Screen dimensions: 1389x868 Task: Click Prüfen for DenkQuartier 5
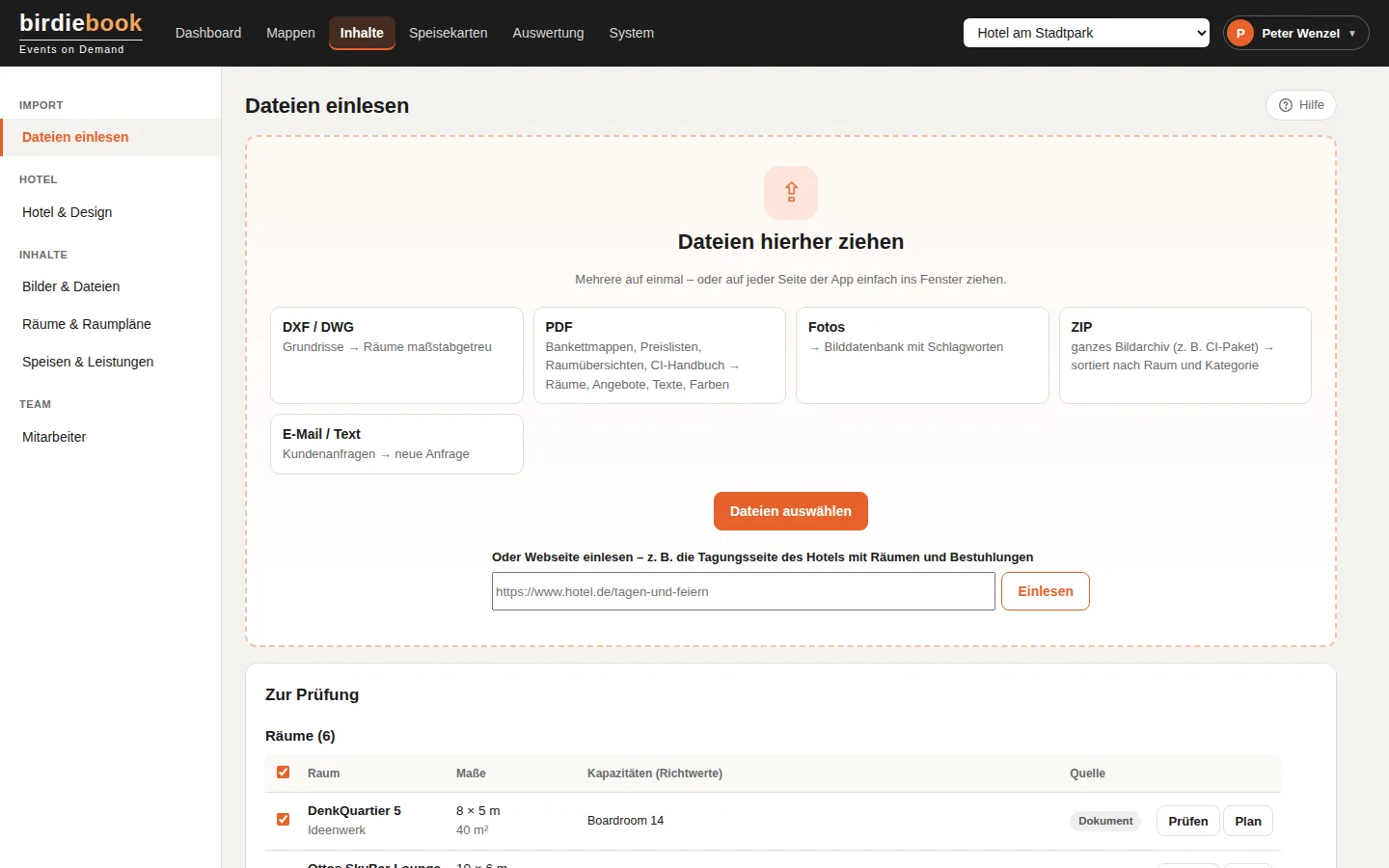(1188, 821)
